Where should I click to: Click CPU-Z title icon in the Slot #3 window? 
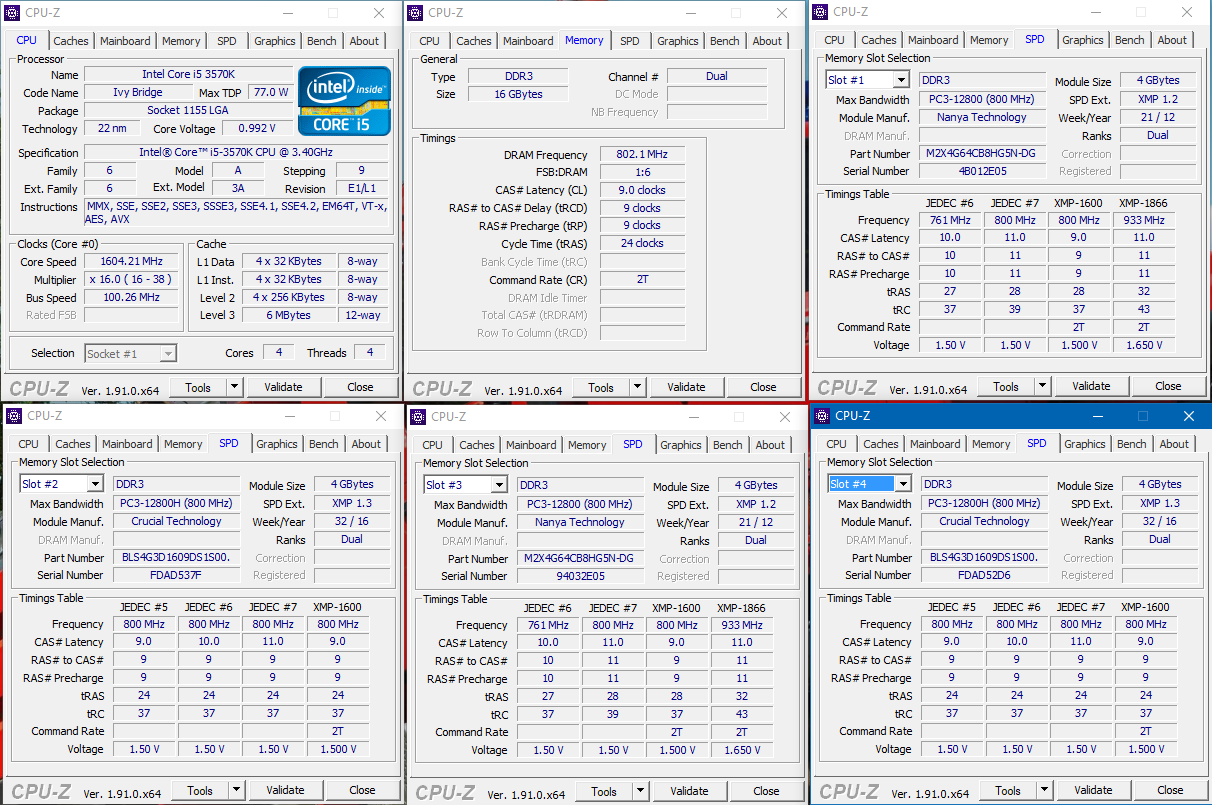pos(416,416)
